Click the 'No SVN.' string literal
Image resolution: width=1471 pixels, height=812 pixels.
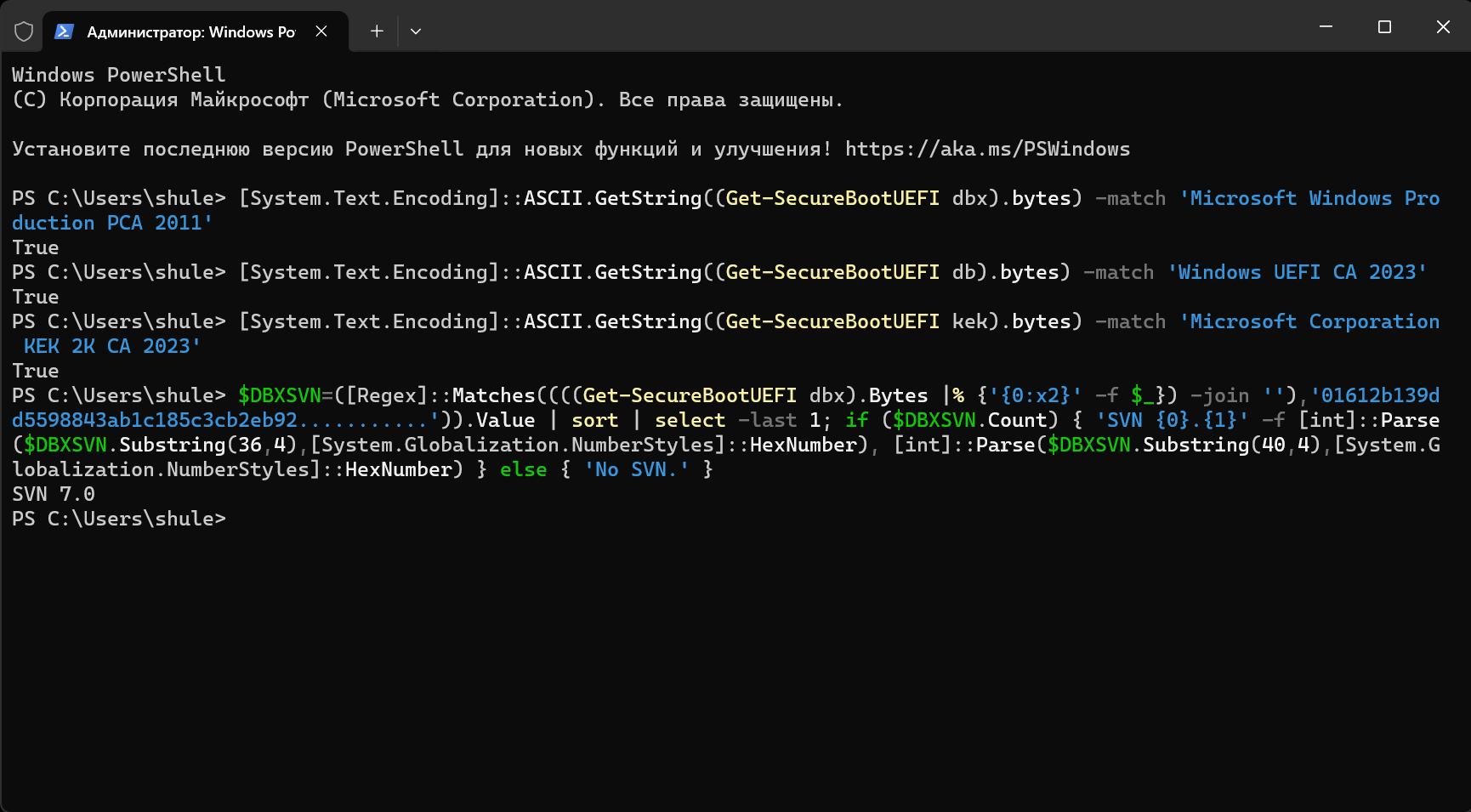pyautogui.click(x=637, y=469)
